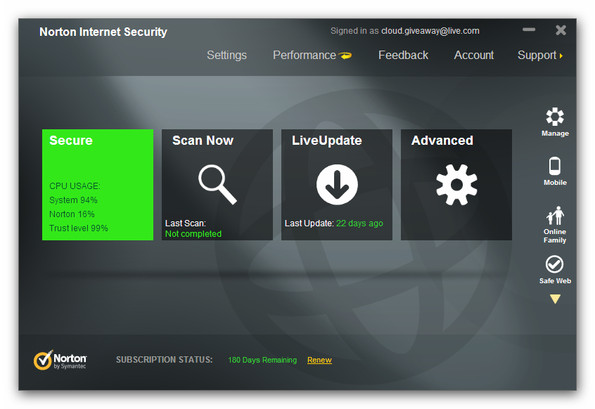
Task: Click the Performance arrow icon
Action: click(346, 56)
